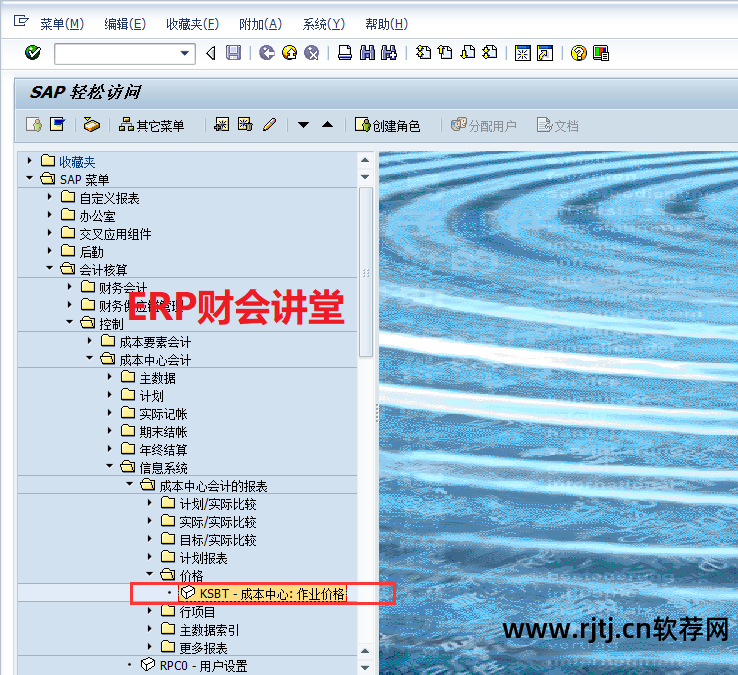Viewport: 738px width, 675px height.
Task: Select RPC0 - 用户设置 transaction
Action: 203,666
